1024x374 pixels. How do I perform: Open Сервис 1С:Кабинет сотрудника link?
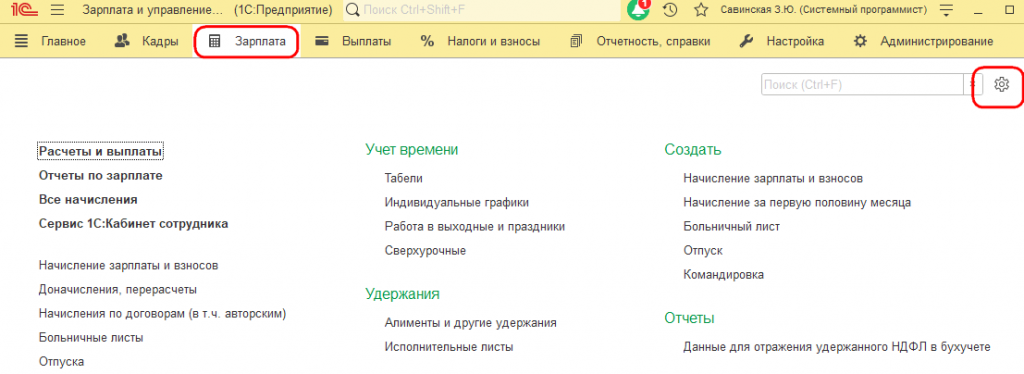tap(134, 224)
